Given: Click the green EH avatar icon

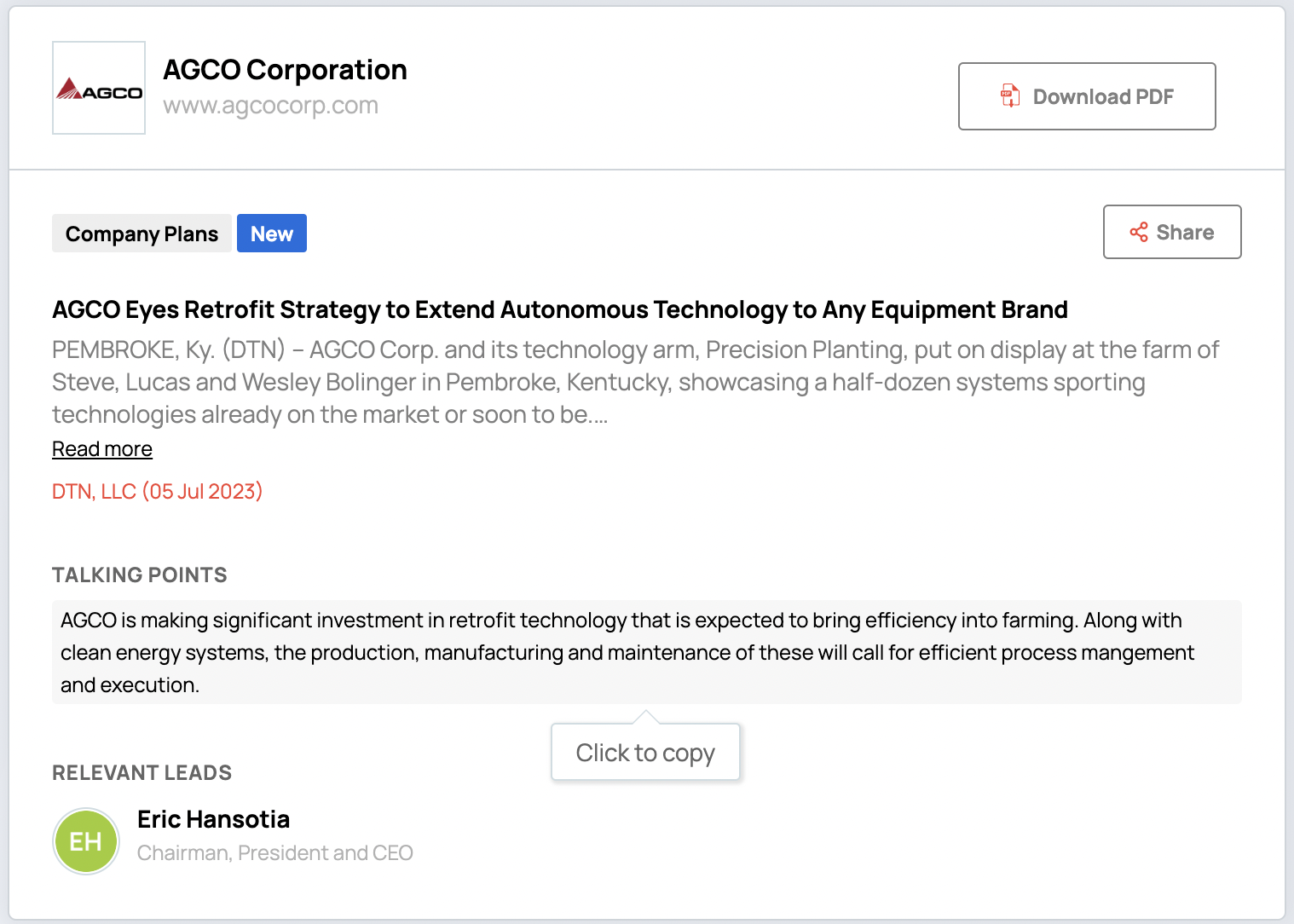Looking at the screenshot, I should coord(86,841).
